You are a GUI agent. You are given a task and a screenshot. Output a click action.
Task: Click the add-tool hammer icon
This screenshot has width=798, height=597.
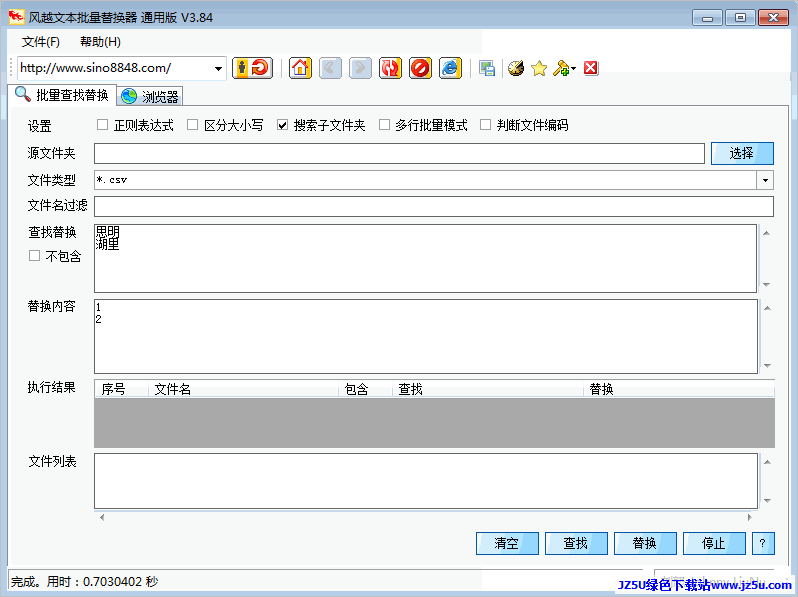click(561, 68)
